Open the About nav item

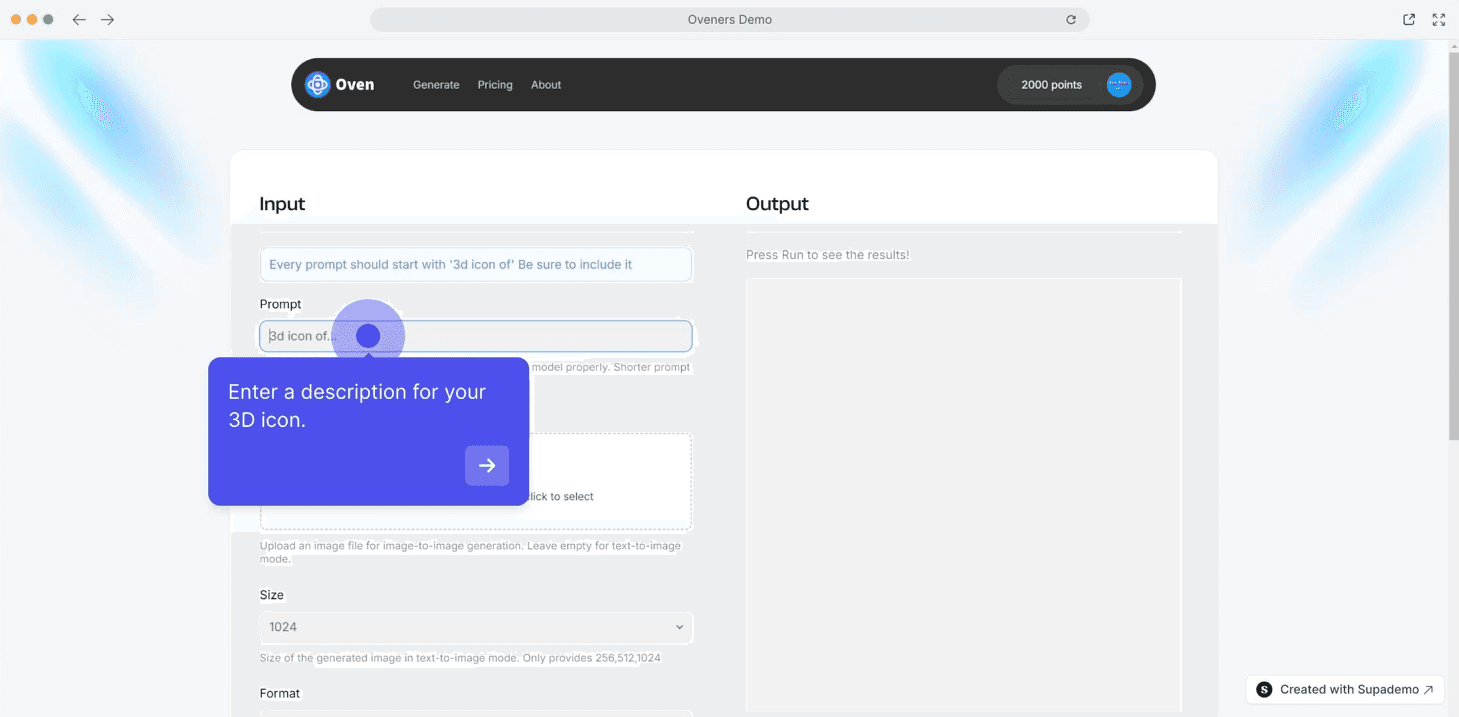(x=546, y=85)
